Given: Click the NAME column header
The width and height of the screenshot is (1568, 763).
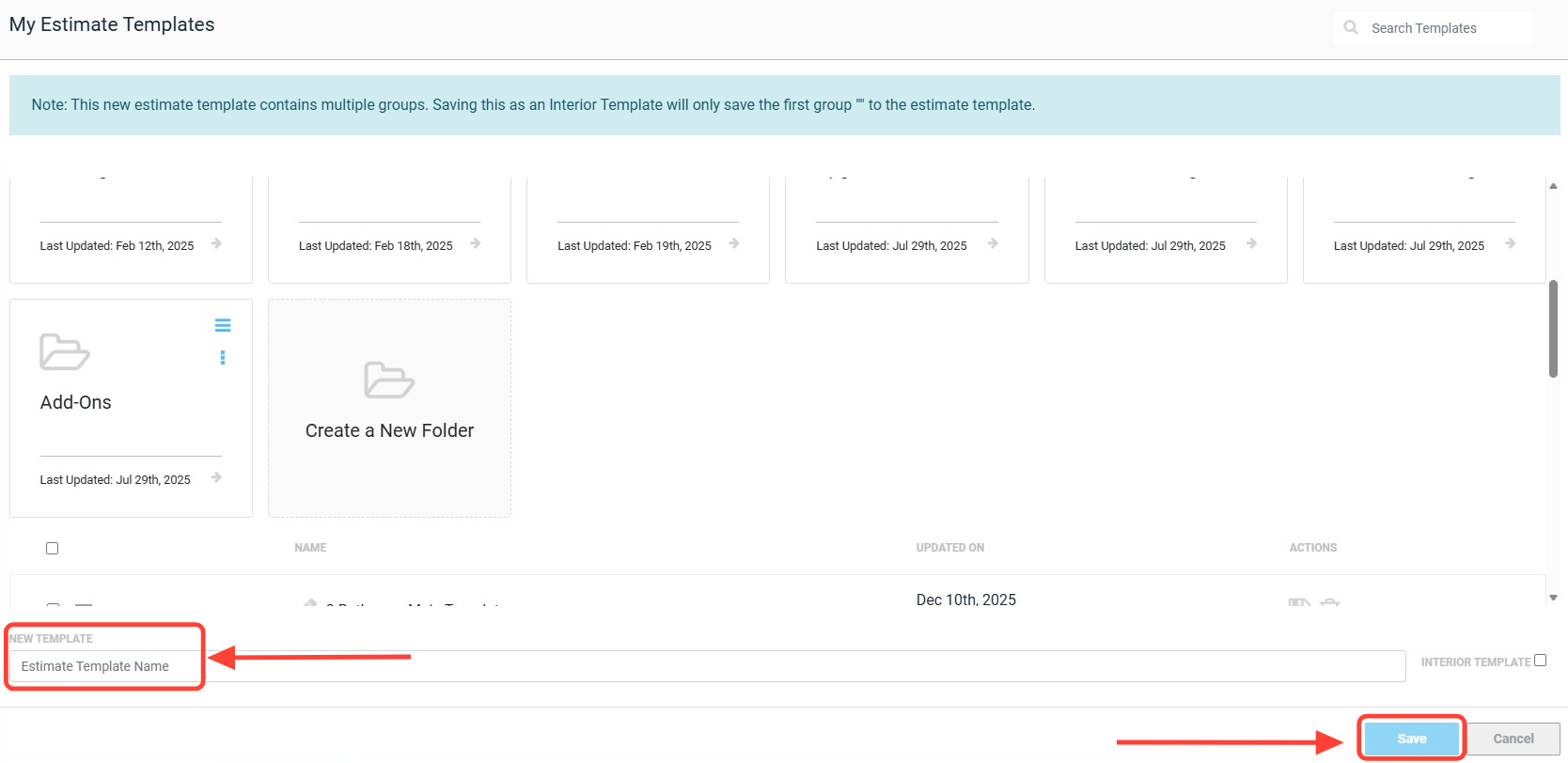Looking at the screenshot, I should pos(310,548).
